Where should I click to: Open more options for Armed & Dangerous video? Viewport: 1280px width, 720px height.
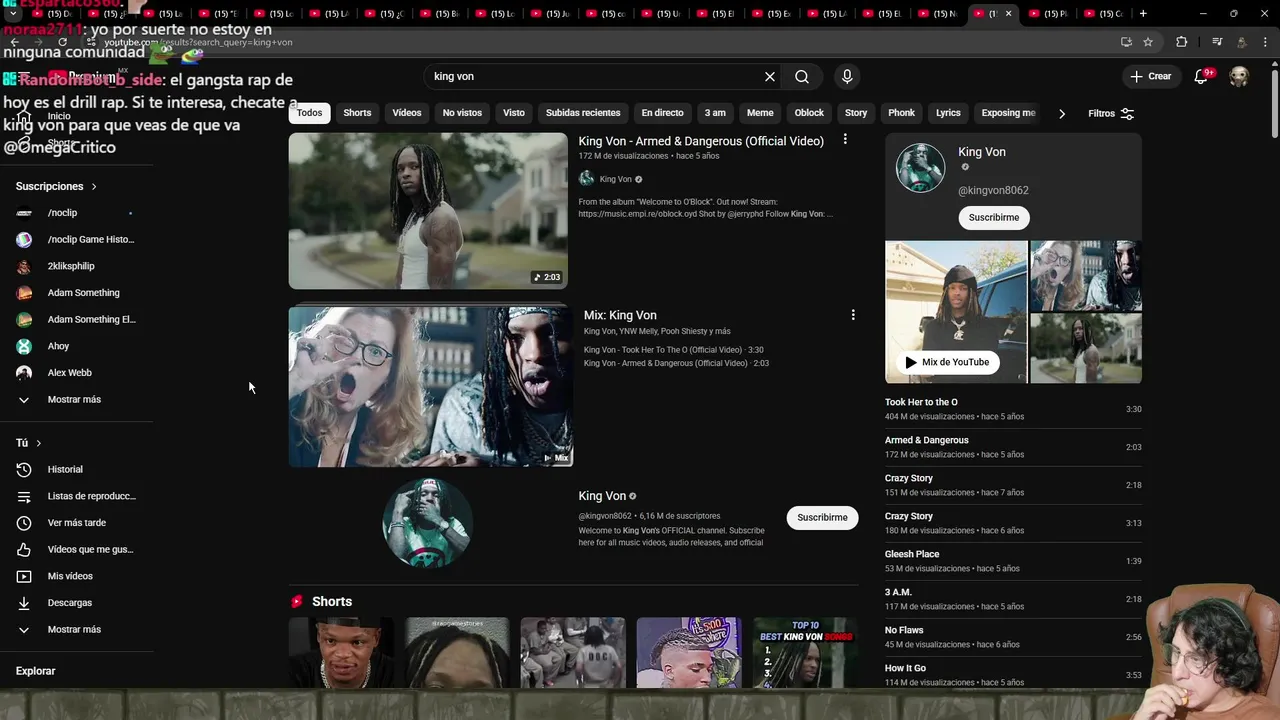(x=845, y=140)
